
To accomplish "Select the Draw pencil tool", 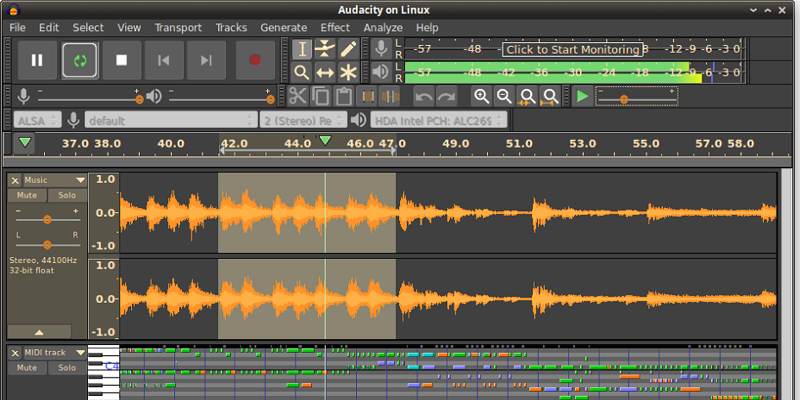I will click(x=348, y=49).
